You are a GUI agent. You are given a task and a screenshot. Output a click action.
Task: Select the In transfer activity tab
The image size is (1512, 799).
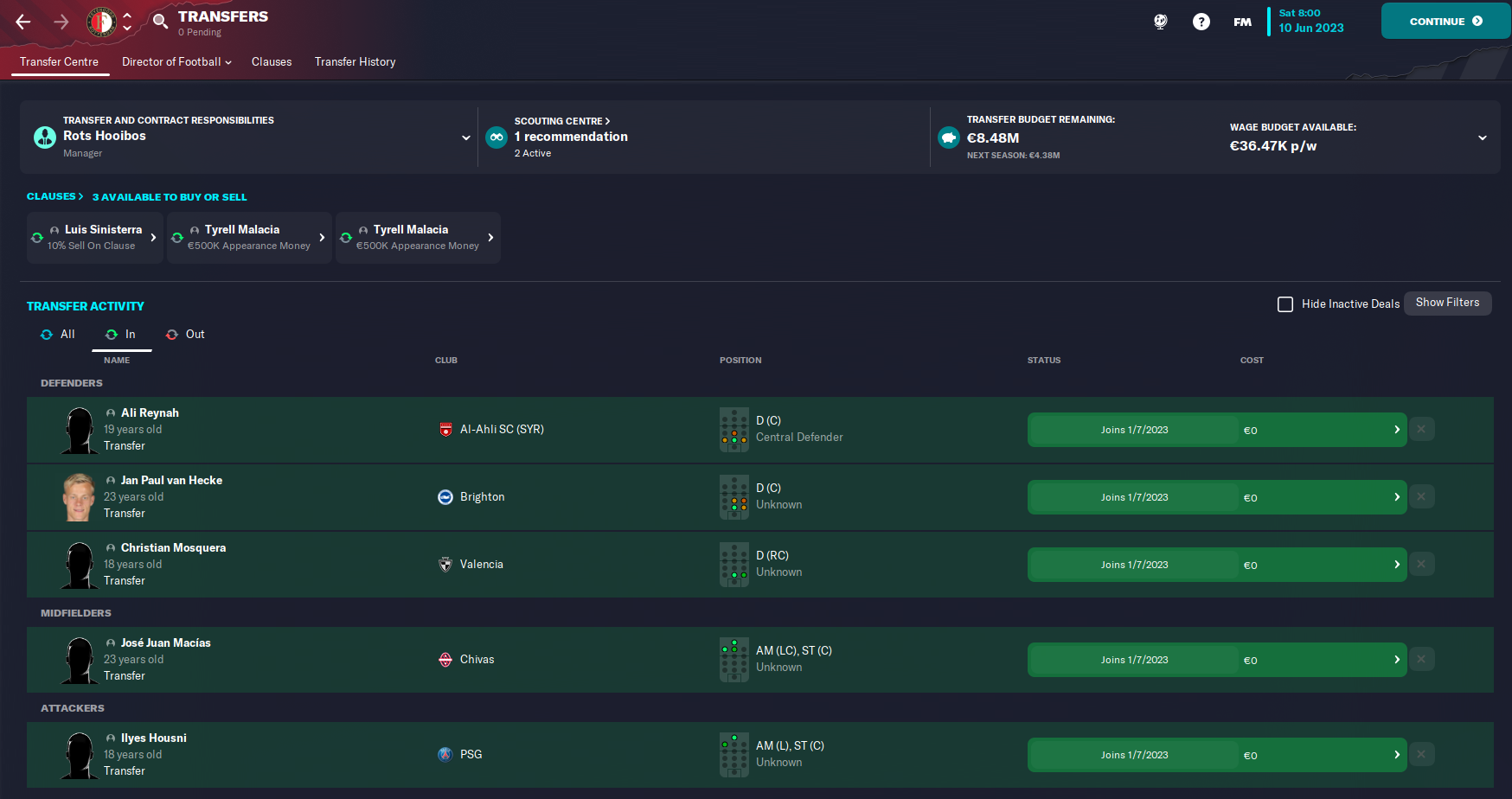click(121, 335)
